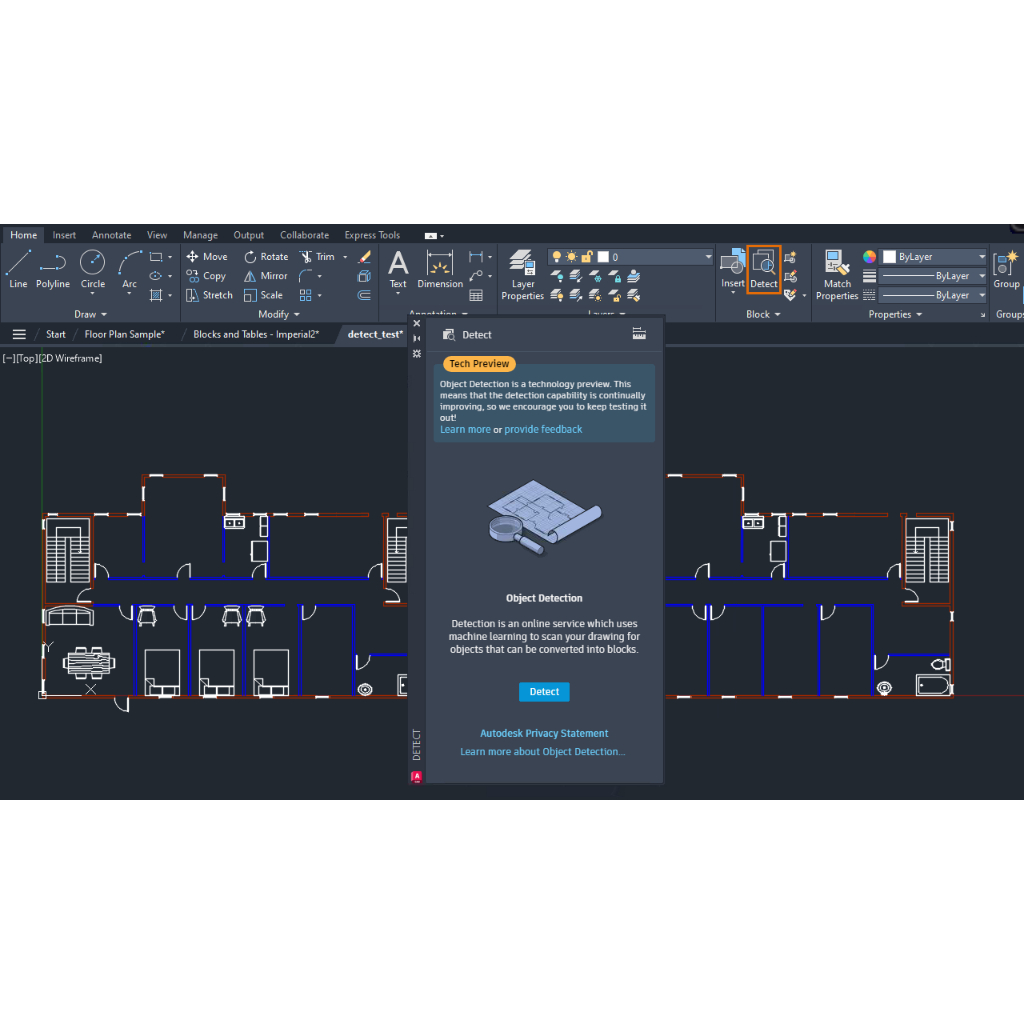Click the Layer Isolate icon
Image resolution: width=1024 pixels, height=1024 pixels.
pos(576,276)
